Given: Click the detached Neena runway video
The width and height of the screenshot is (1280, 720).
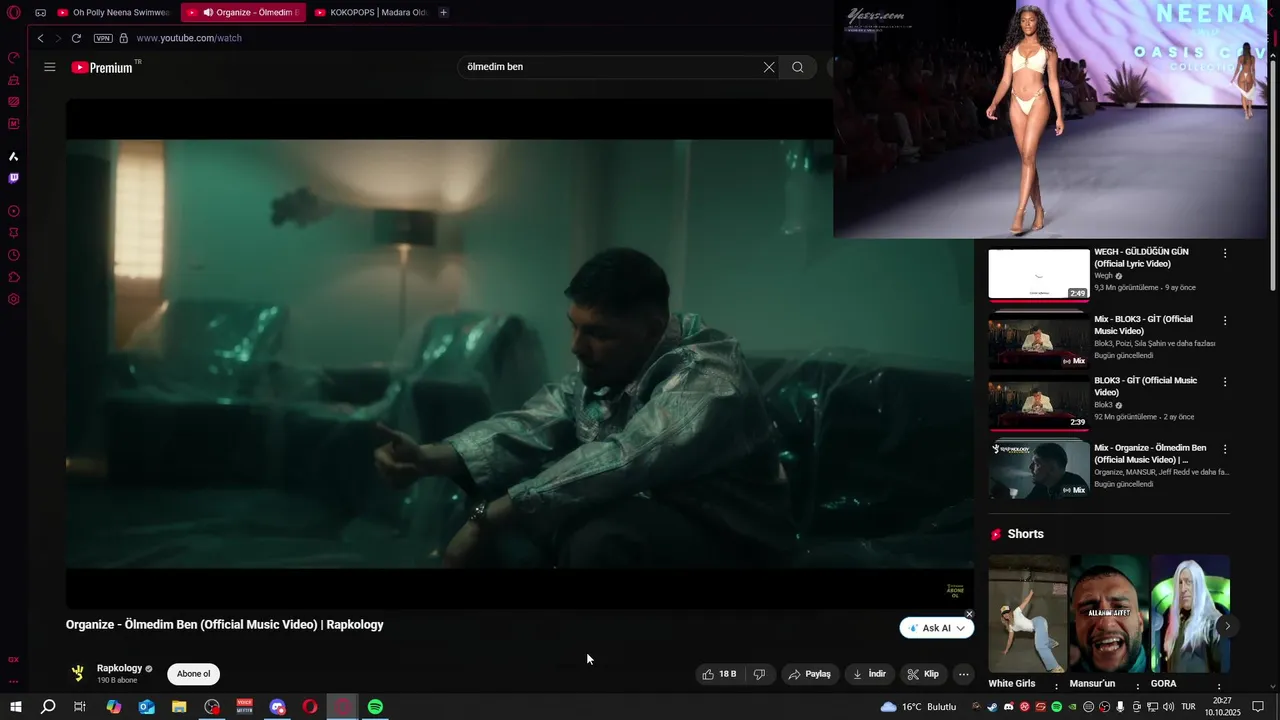Looking at the screenshot, I should [x=1052, y=119].
